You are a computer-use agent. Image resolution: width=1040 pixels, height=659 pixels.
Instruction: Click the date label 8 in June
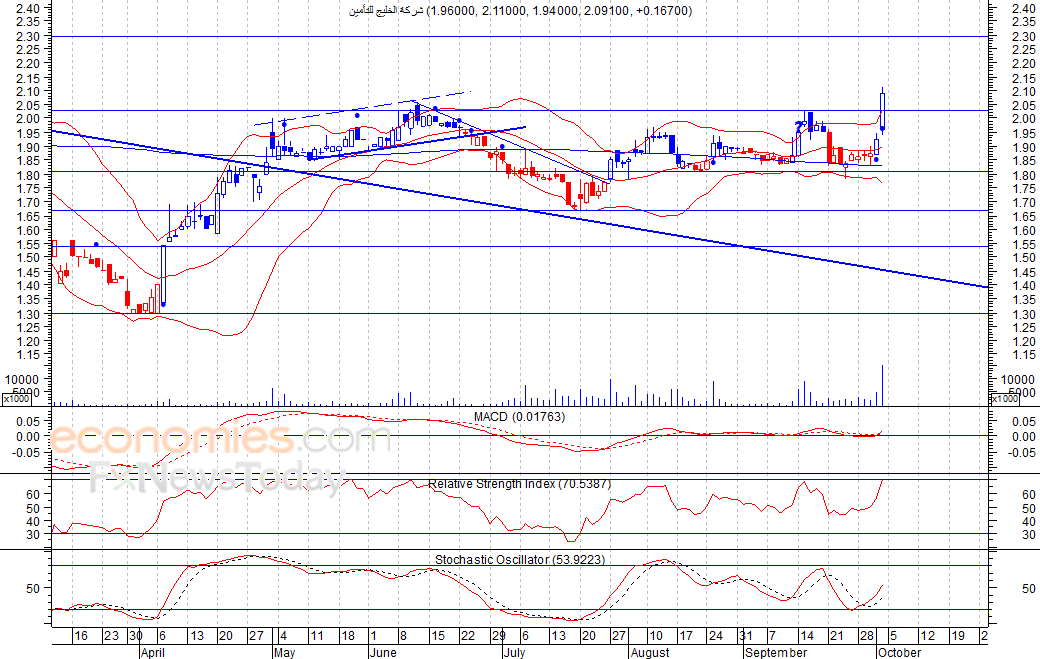[x=403, y=636]
